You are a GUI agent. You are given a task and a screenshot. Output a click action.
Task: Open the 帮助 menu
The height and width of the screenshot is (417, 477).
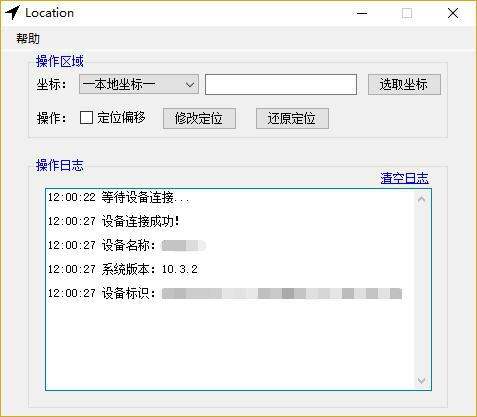point(28,39)
